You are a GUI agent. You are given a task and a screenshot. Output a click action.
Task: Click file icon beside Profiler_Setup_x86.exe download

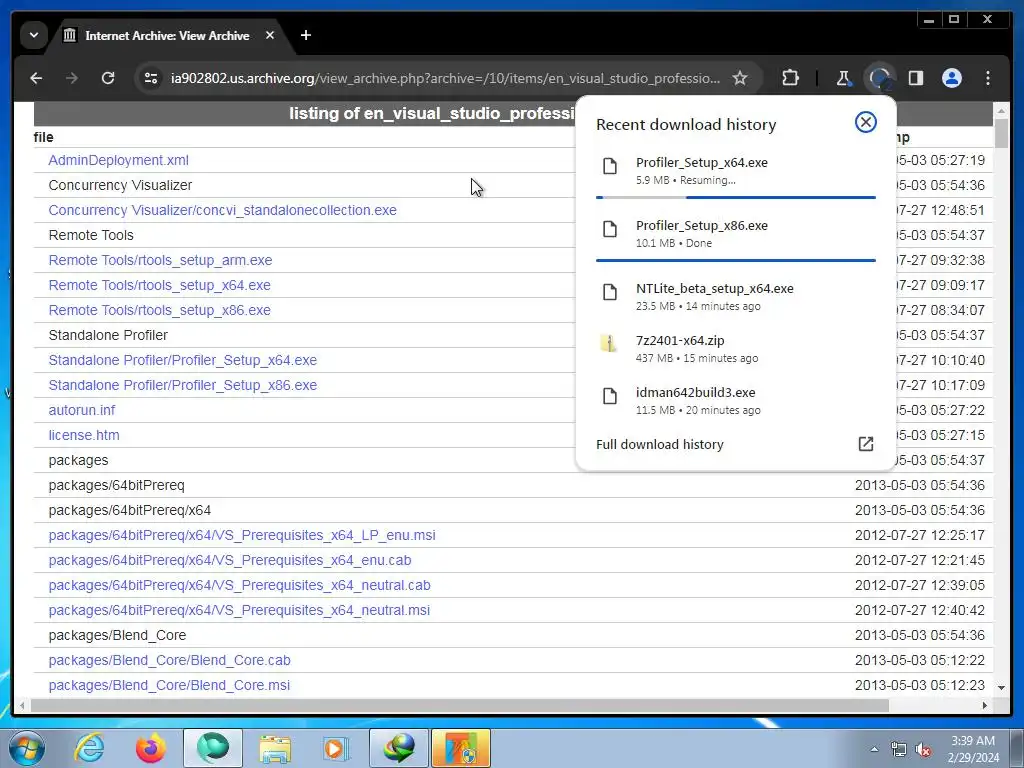click(x=609, y=229)
